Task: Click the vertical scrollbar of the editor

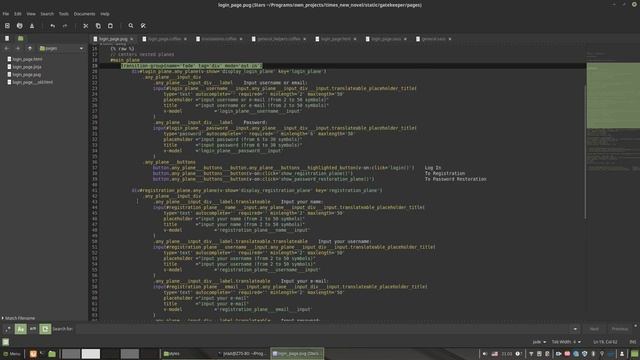Action: 585,151
